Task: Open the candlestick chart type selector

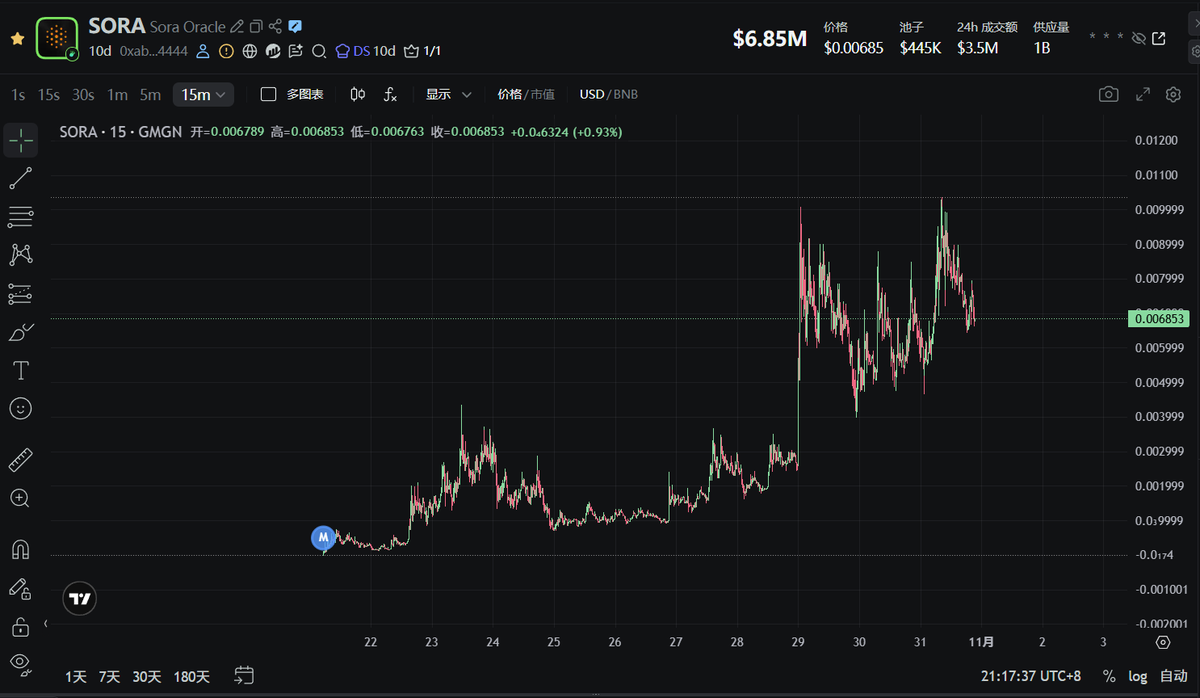Action: pos(358,94)
